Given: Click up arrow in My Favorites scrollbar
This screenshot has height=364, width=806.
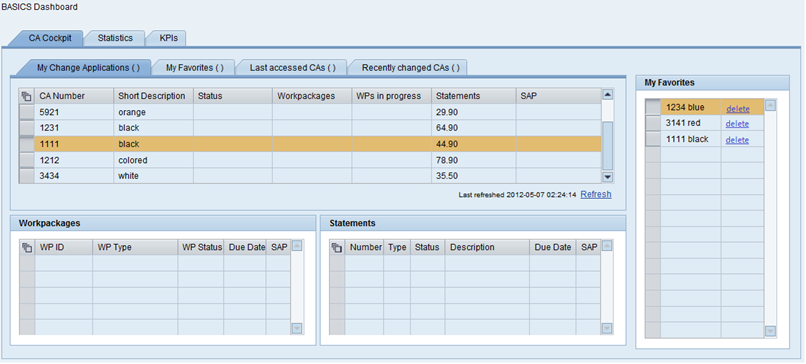Looking at the screenshot, I should [770, 105].
